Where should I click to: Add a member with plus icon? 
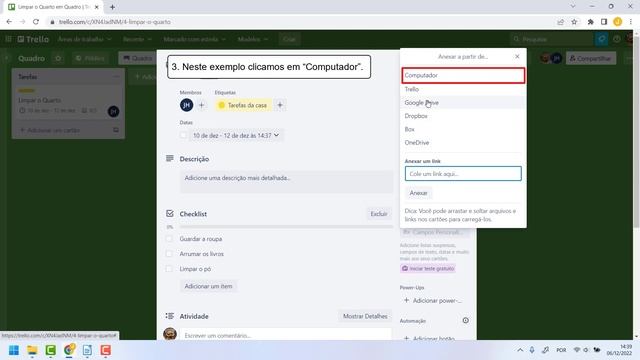202,105
